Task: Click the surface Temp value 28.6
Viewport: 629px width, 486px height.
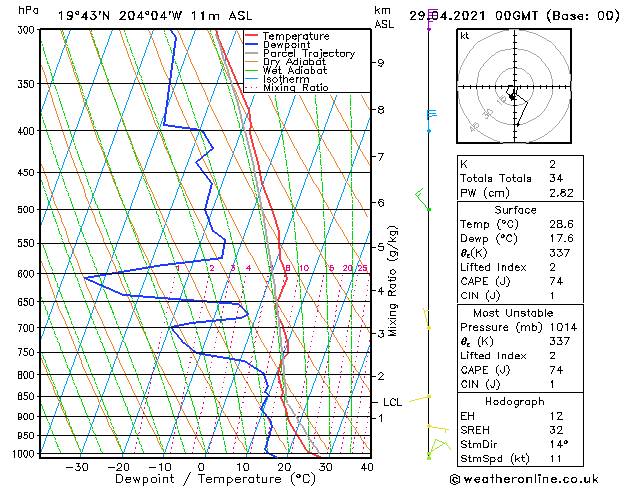Action: coord(561,224)
